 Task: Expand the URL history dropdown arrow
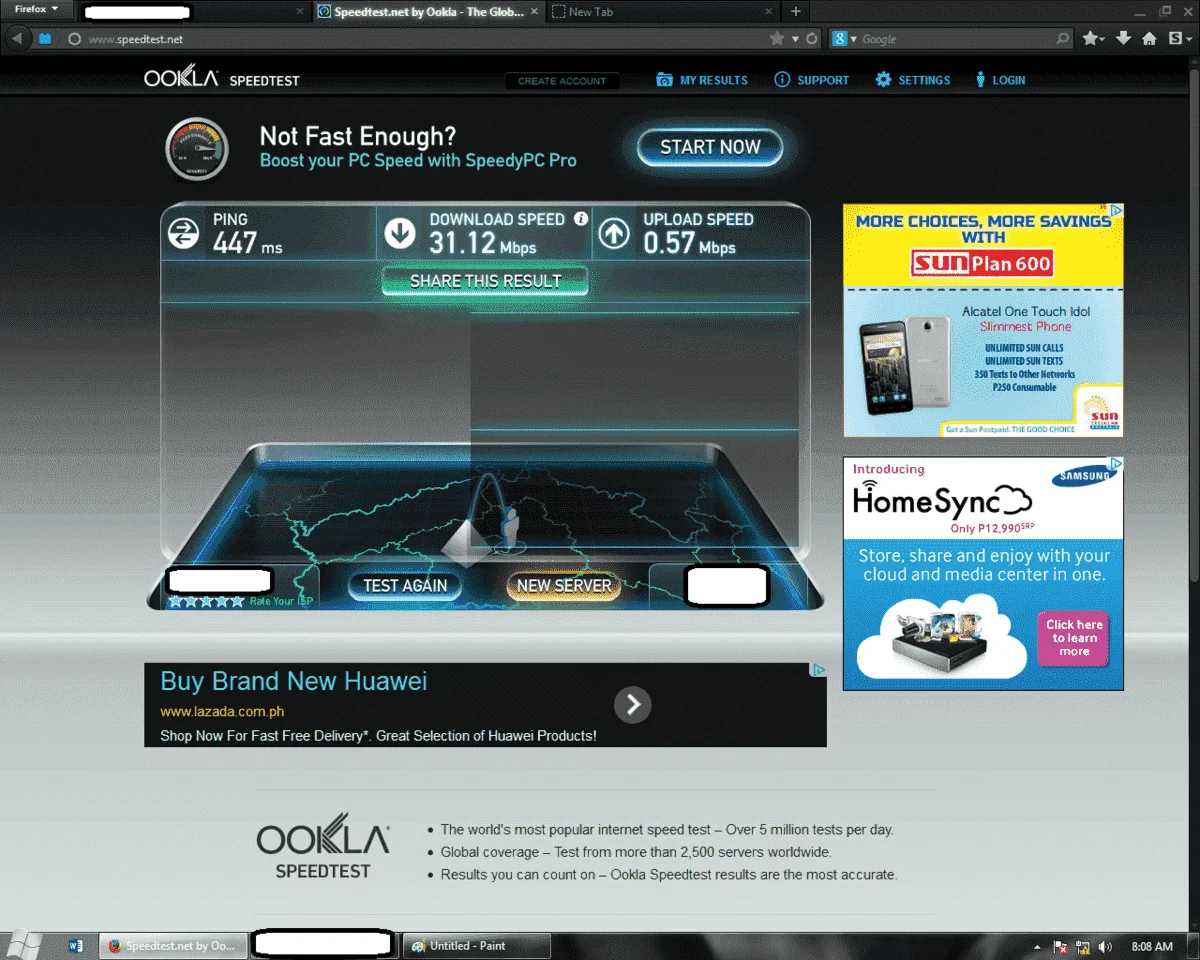coord(795,39)
